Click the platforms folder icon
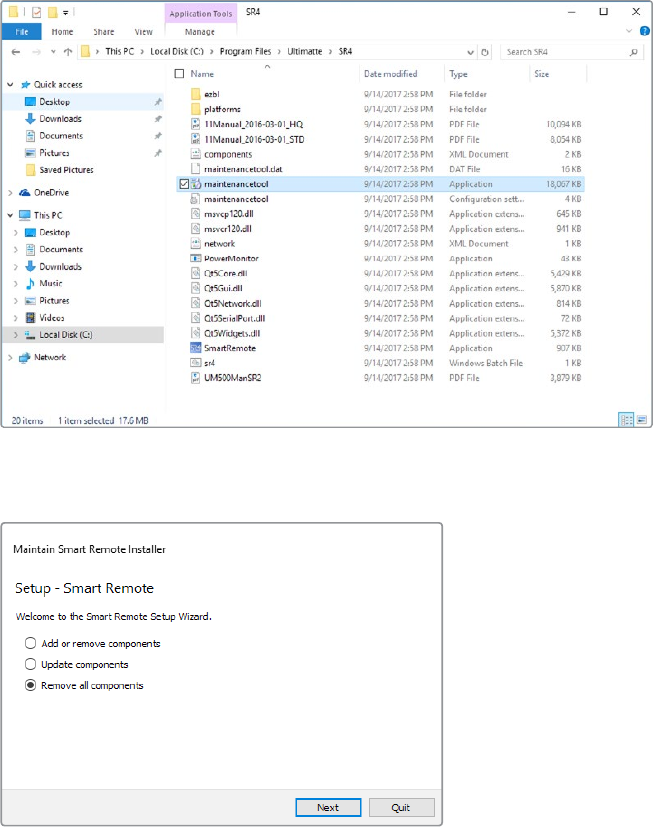Image resolution: width=653 pixels, height=827 pixels. click(x=196, y=109)
